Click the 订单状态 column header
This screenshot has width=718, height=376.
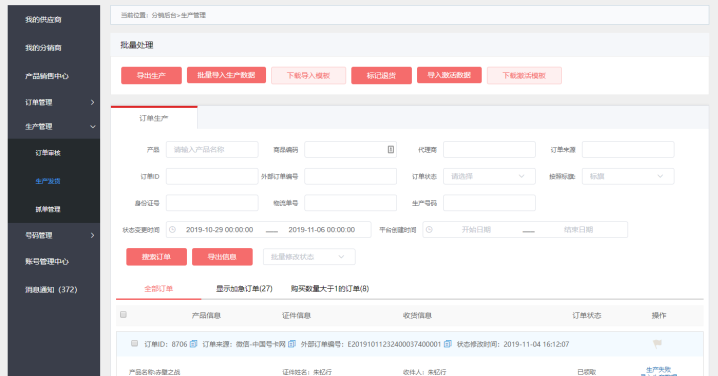point(587,315)
